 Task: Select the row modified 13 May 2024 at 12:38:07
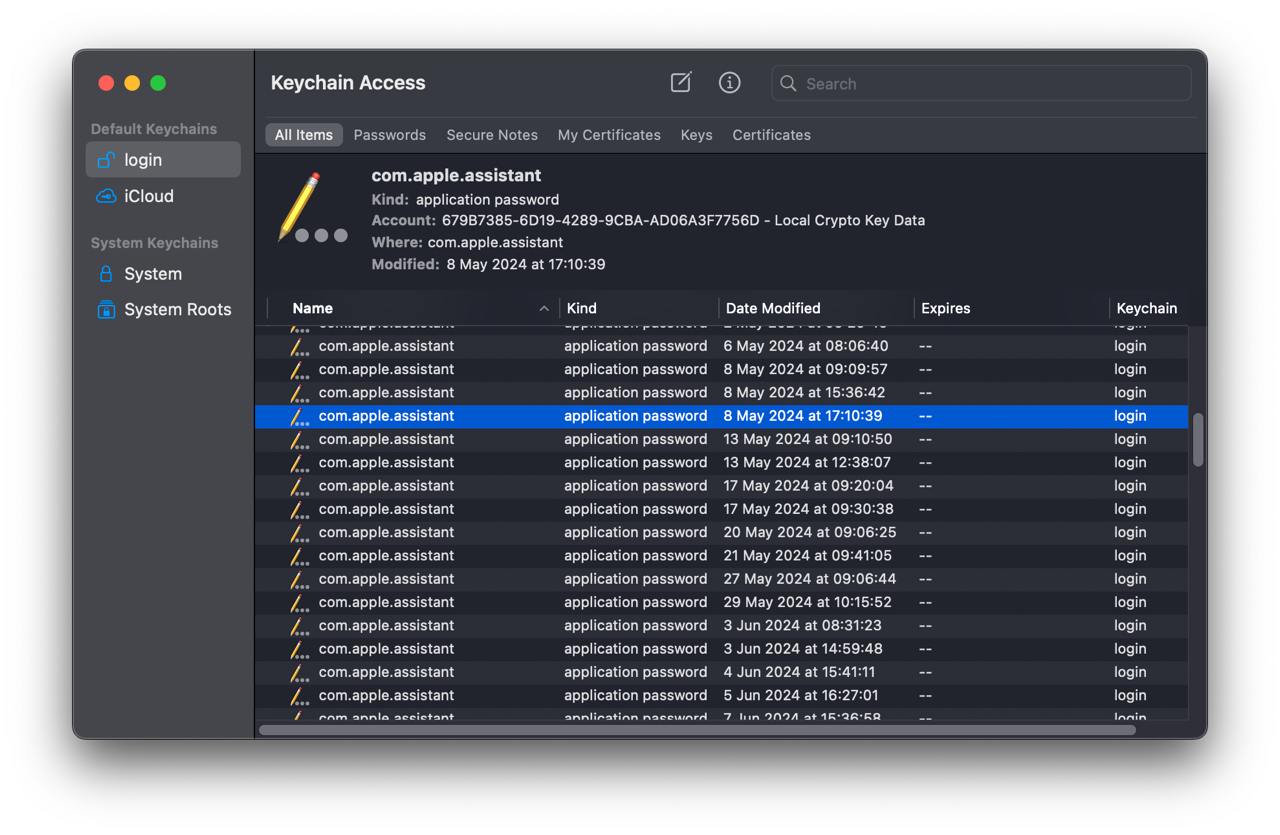722,463
